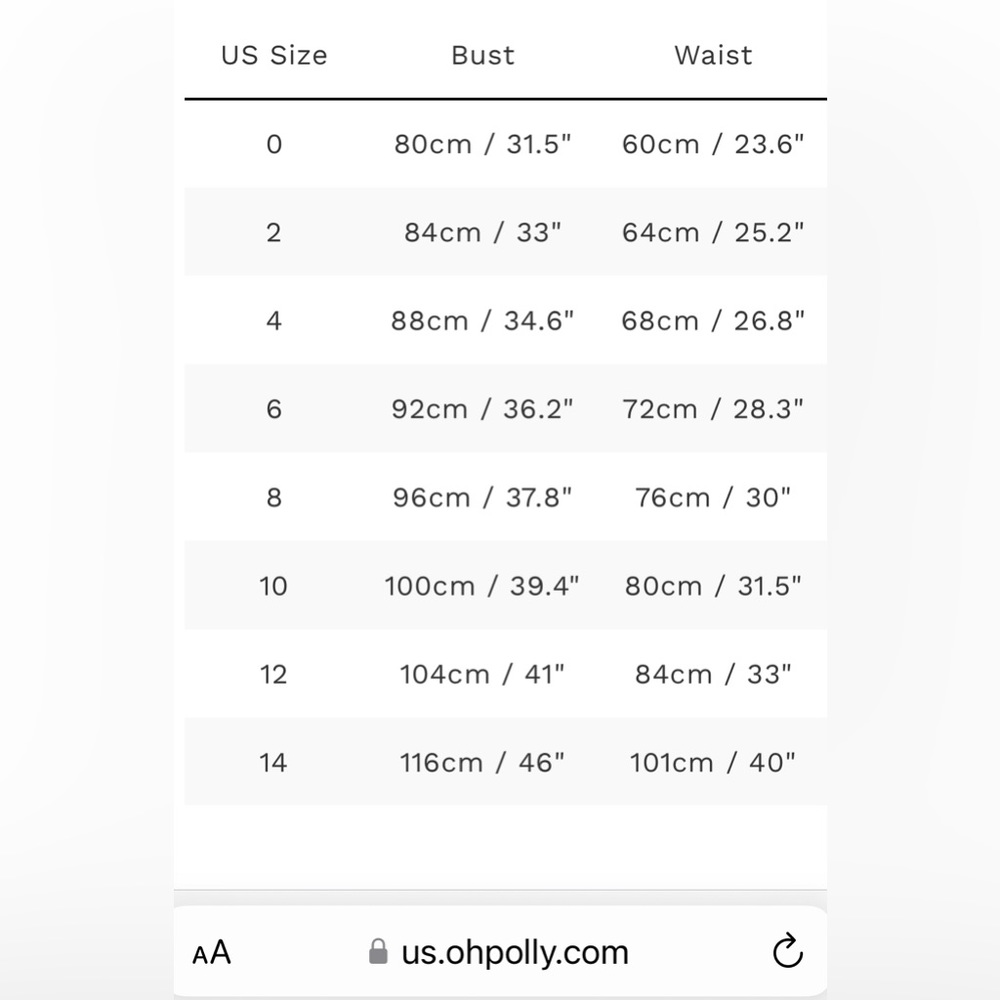Select the size 14 row label
Image resolution: width=1000 pixels, height=1000 pixels.
point(273,763)
